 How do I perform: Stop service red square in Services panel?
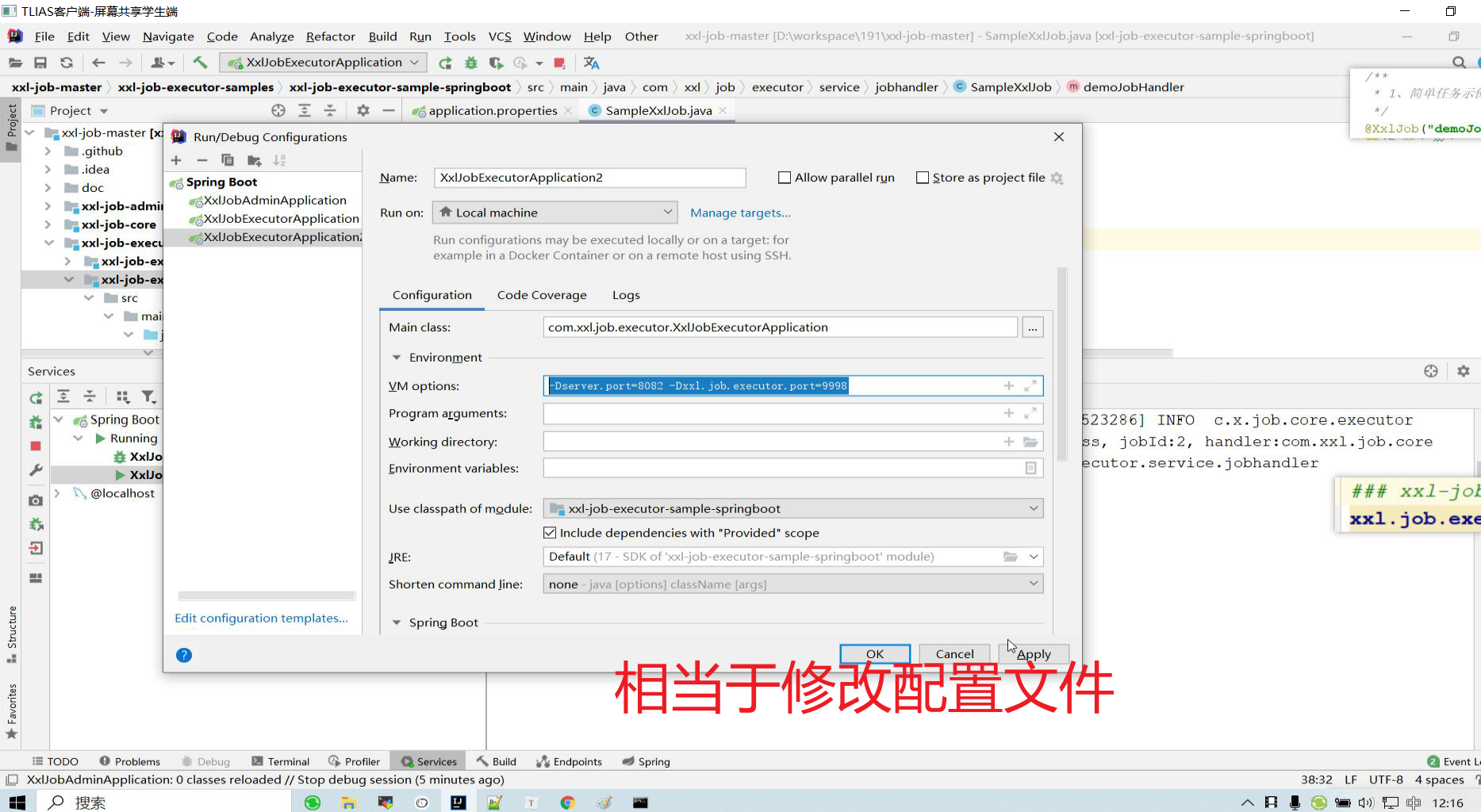pyautogui.click(x=36, y=446)
